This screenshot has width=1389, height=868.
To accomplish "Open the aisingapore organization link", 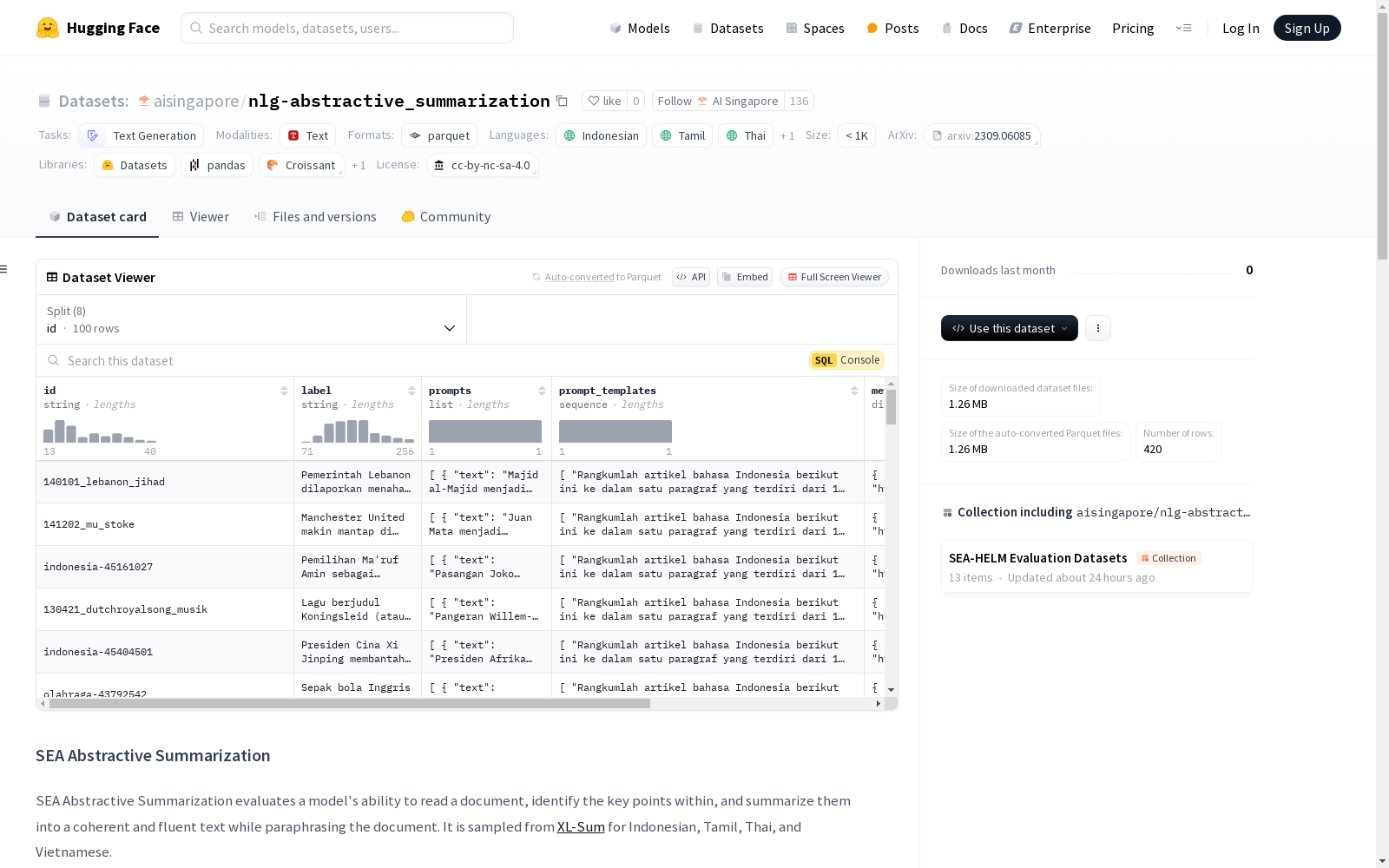I will [x=196, y=101].
